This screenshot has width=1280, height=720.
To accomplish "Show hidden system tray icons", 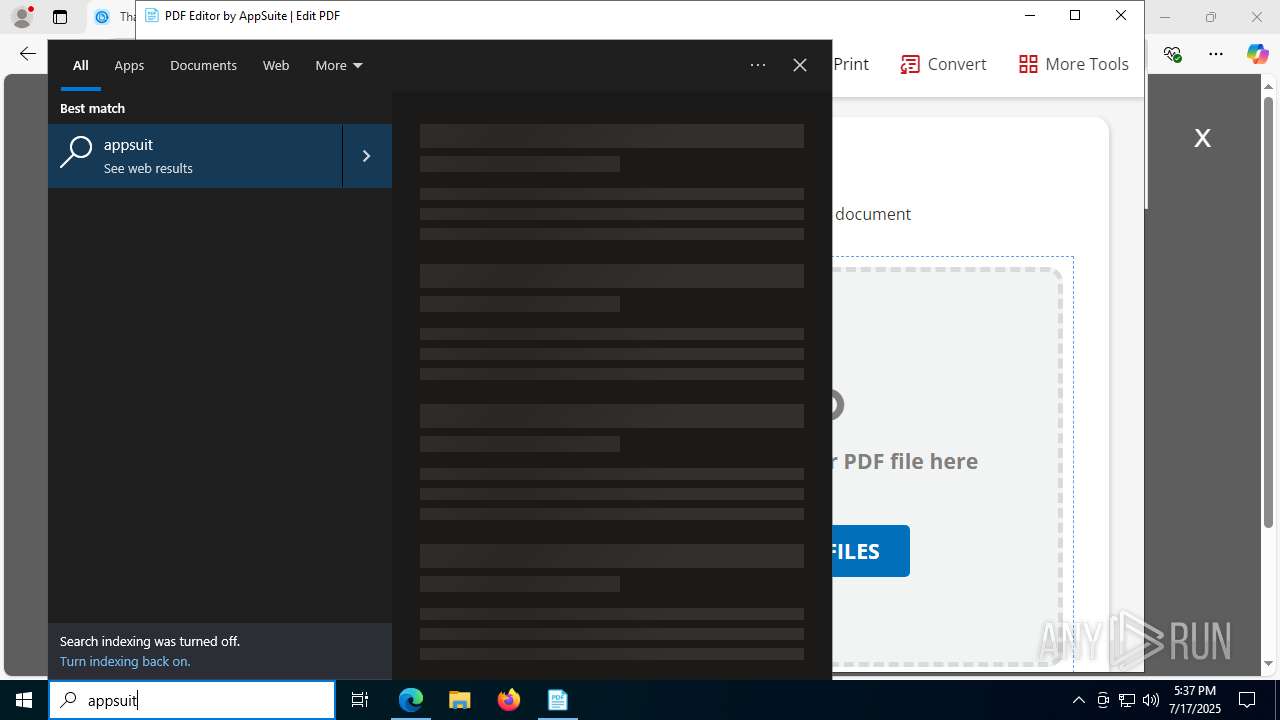I will (1078, 700).
